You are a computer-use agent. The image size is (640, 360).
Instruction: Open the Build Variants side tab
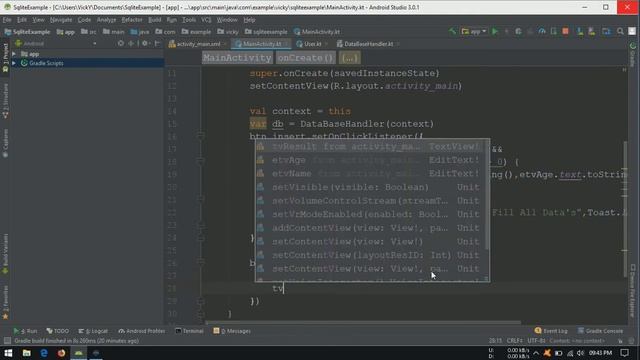[x=5, y=254]
